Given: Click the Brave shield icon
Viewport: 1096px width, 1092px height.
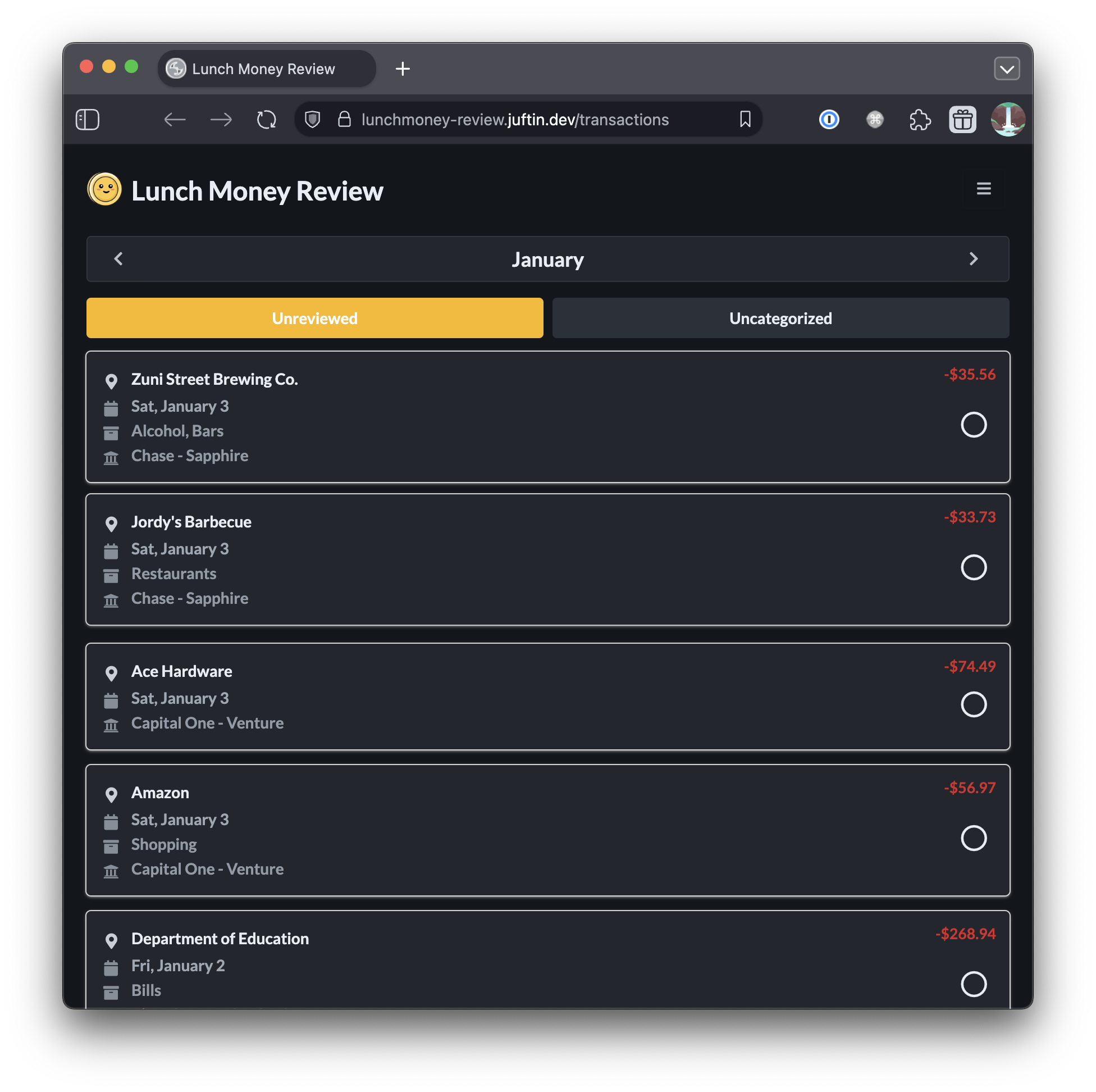Looking at the screenshot, I should (312, 120).
